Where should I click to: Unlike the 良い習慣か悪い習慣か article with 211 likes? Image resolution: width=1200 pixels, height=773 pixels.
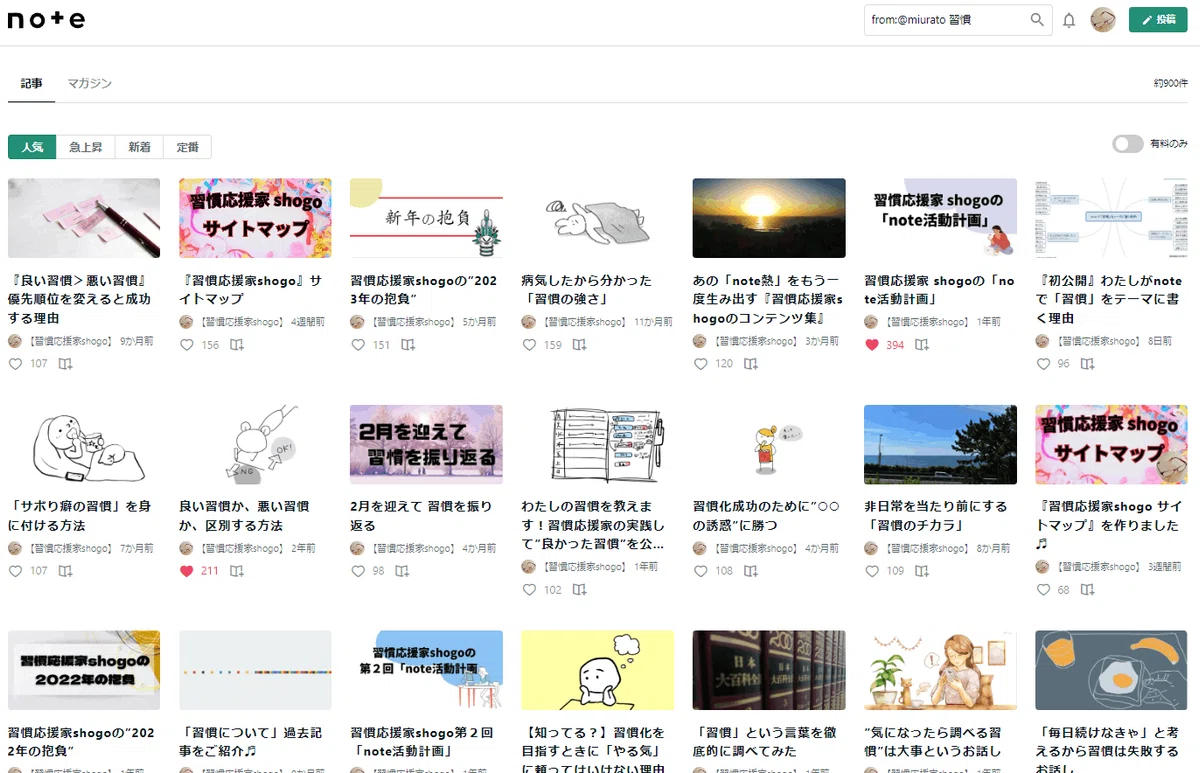[186, 571]
